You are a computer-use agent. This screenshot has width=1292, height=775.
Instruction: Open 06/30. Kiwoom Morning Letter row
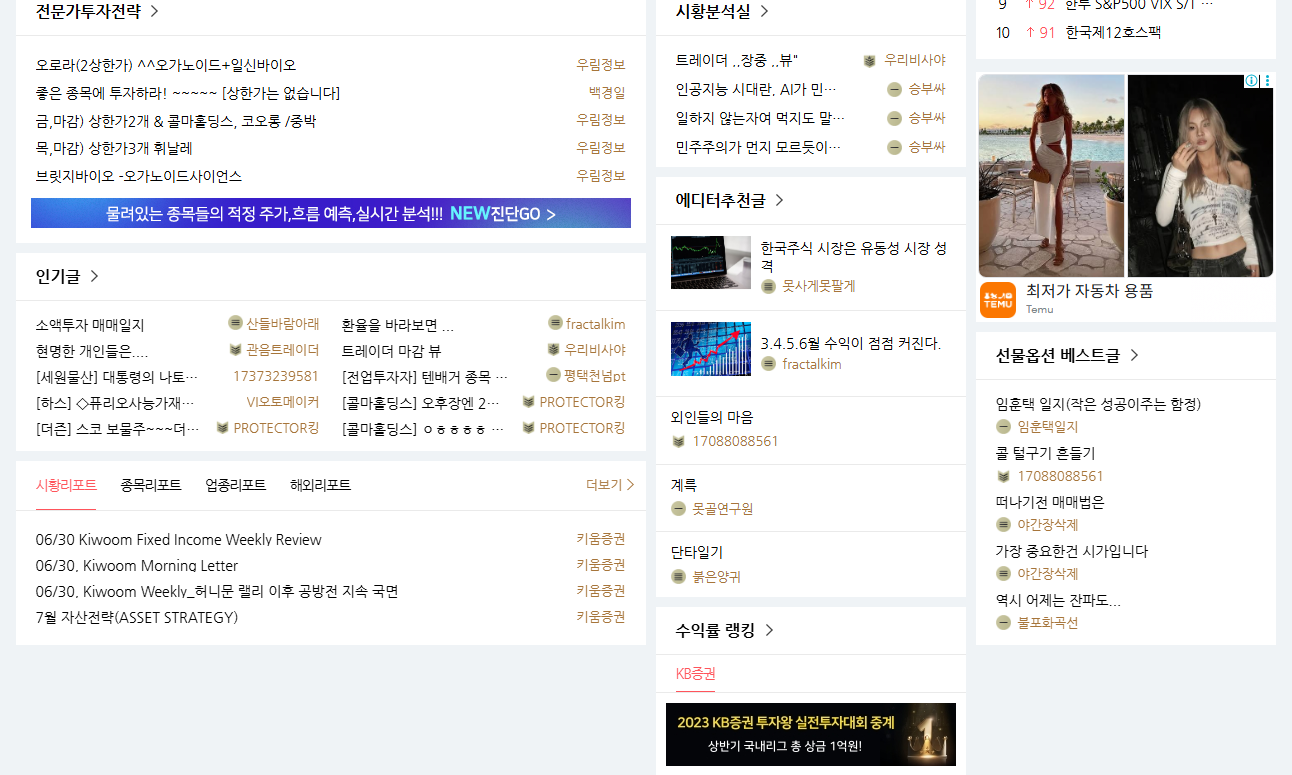coord(137,566)
